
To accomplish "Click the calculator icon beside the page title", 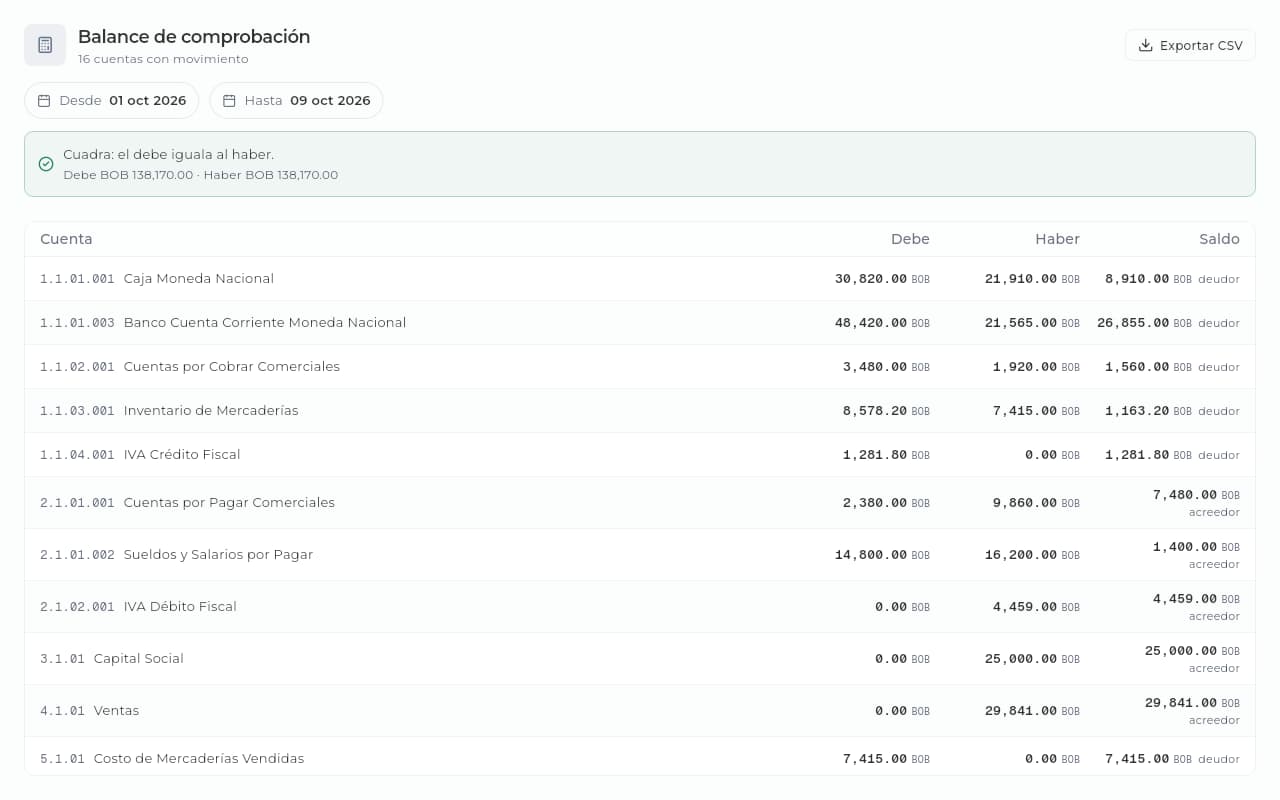I will [45, 45].
